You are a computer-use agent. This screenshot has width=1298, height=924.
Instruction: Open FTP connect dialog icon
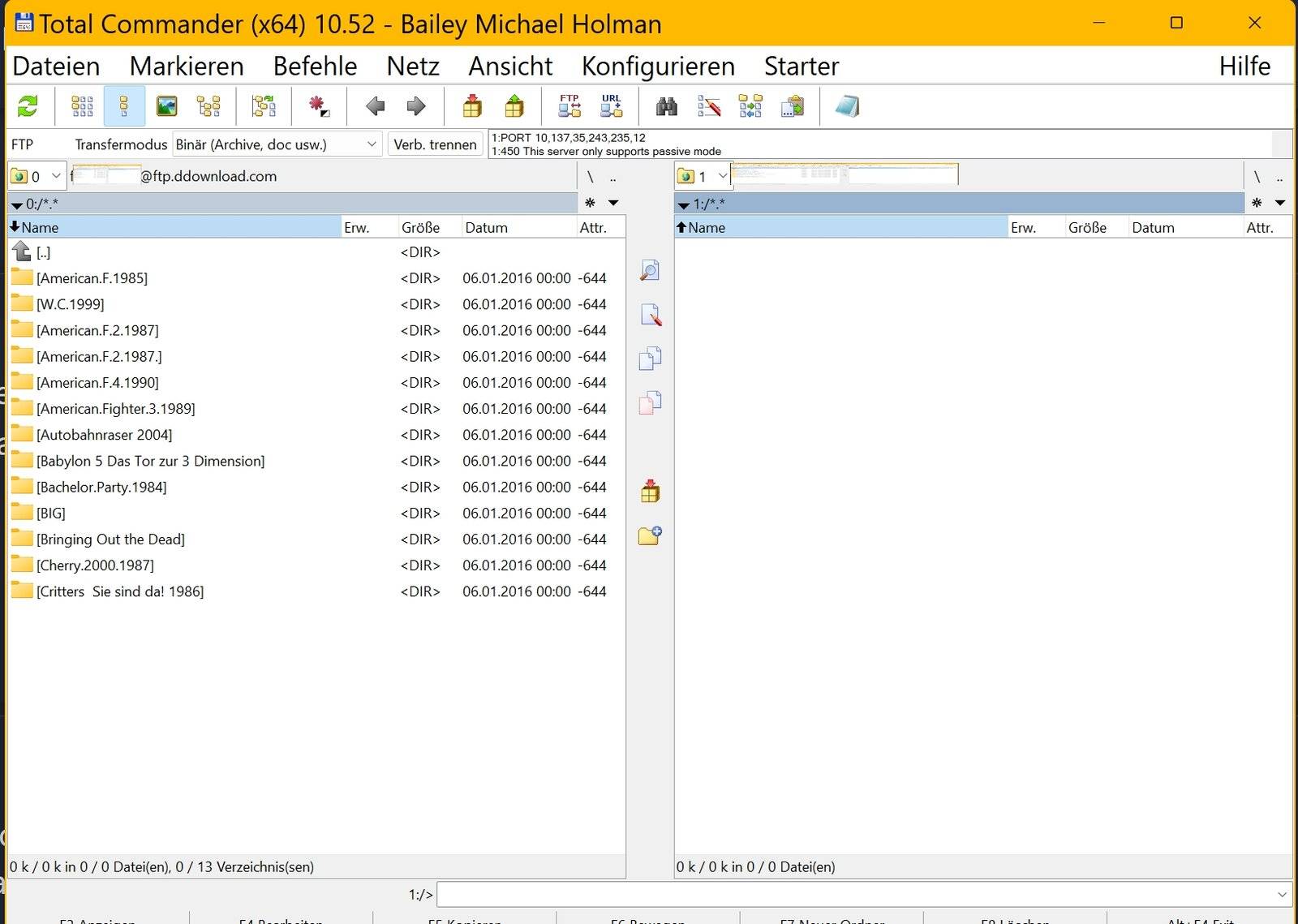pyautogui.click(x=569, y=106)
